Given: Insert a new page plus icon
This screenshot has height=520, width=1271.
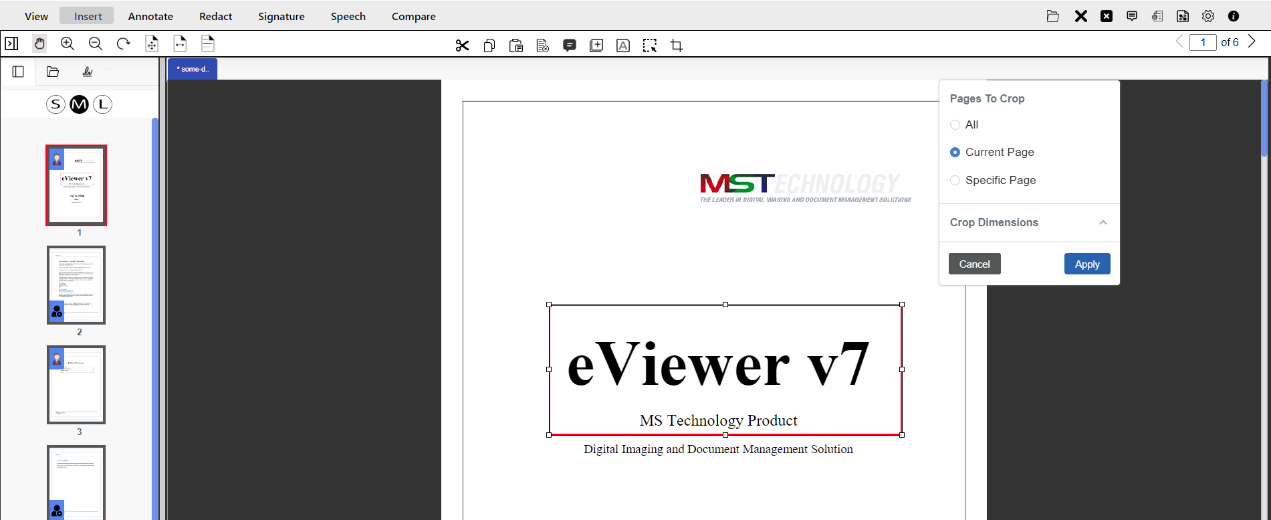Looking at the screenshot, I should coord(597,45).
